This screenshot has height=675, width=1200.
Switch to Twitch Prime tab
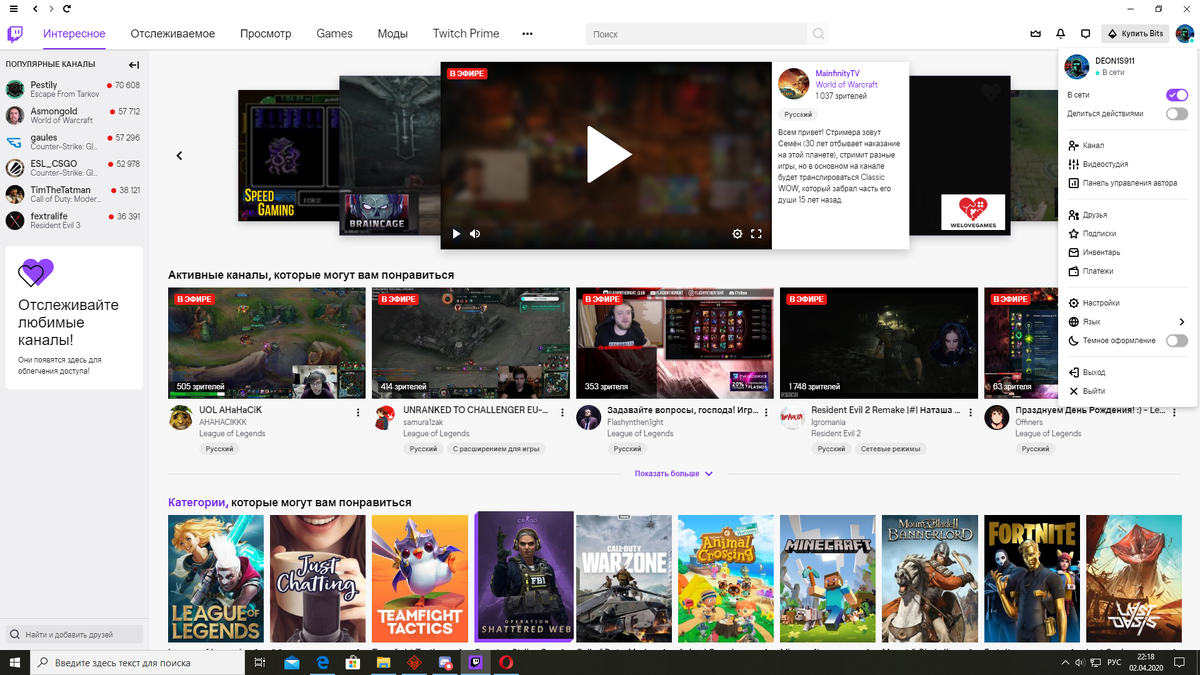466,34
